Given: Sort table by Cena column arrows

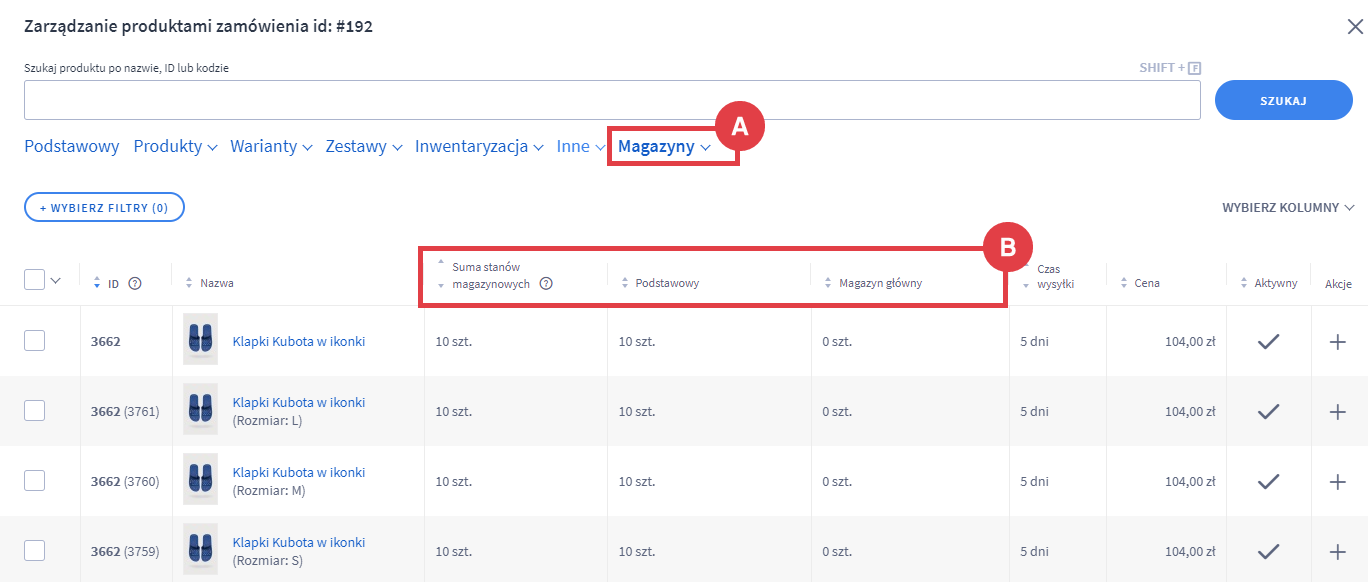Looking at the screenshot, I should click(x=1124, y=283).
